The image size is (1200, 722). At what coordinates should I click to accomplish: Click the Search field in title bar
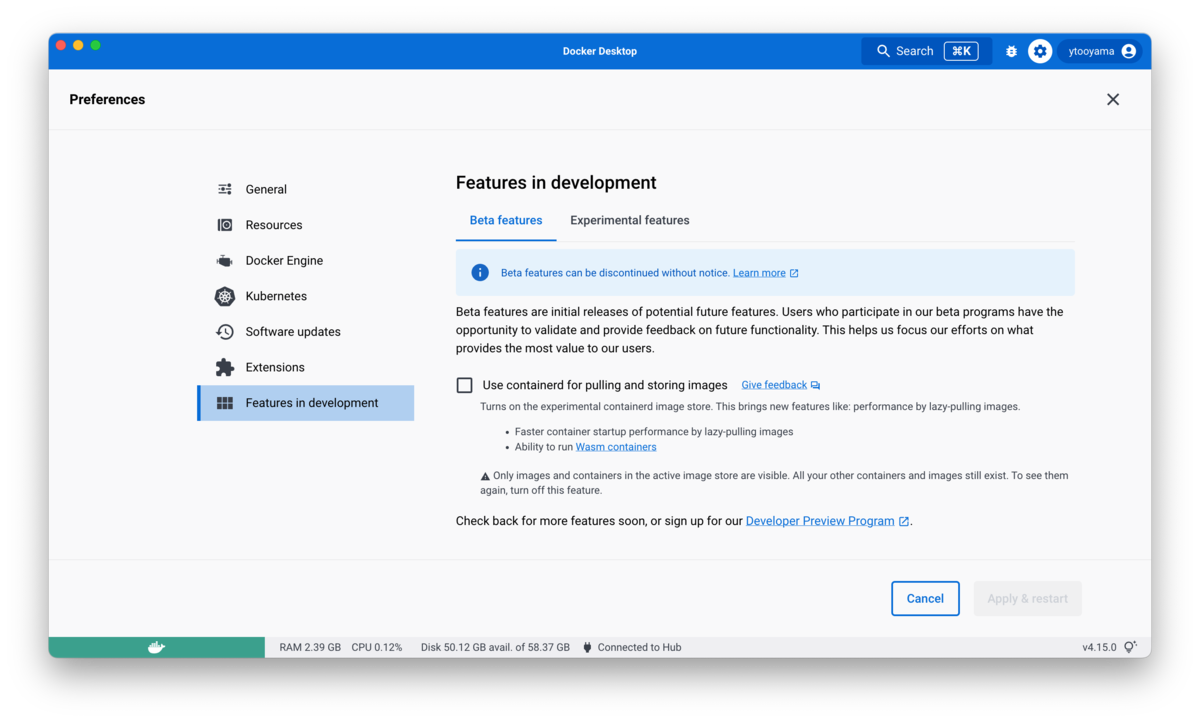click(927, 51)
